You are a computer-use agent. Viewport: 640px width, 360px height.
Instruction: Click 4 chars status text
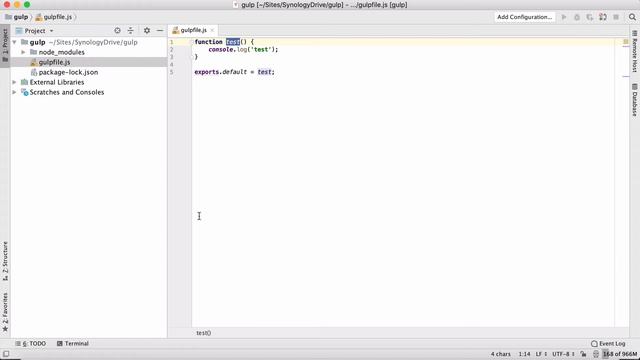click(x=501, y=354)
